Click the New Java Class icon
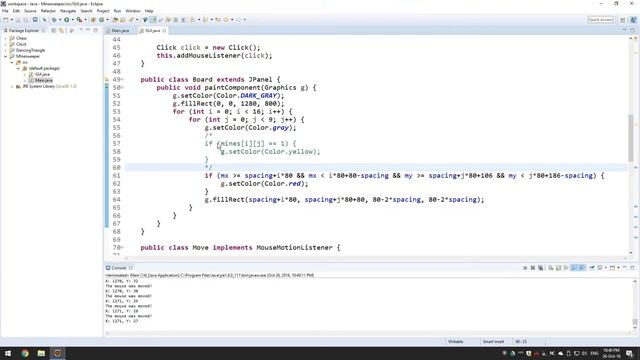Image resolution: width=640 pixels, height=360 pixels. tap(101, 20)
